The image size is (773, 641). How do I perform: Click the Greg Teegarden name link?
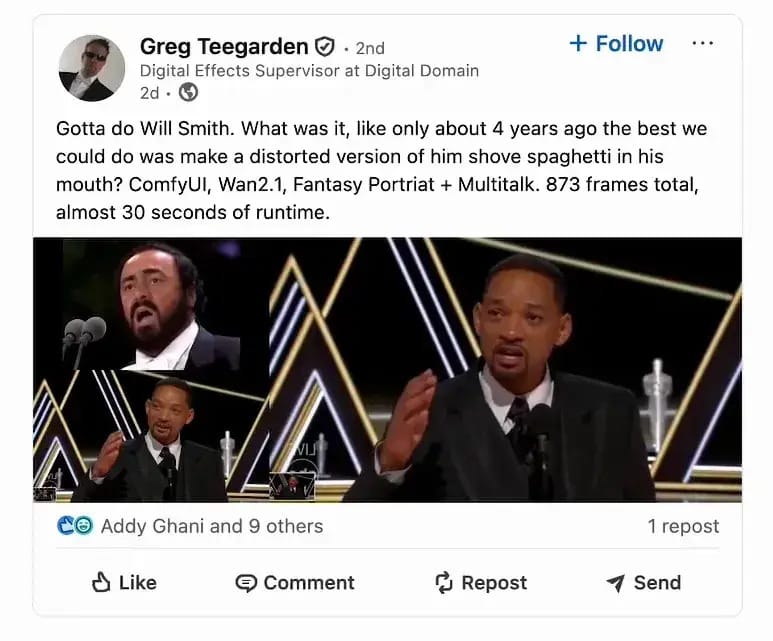point(224,47)
